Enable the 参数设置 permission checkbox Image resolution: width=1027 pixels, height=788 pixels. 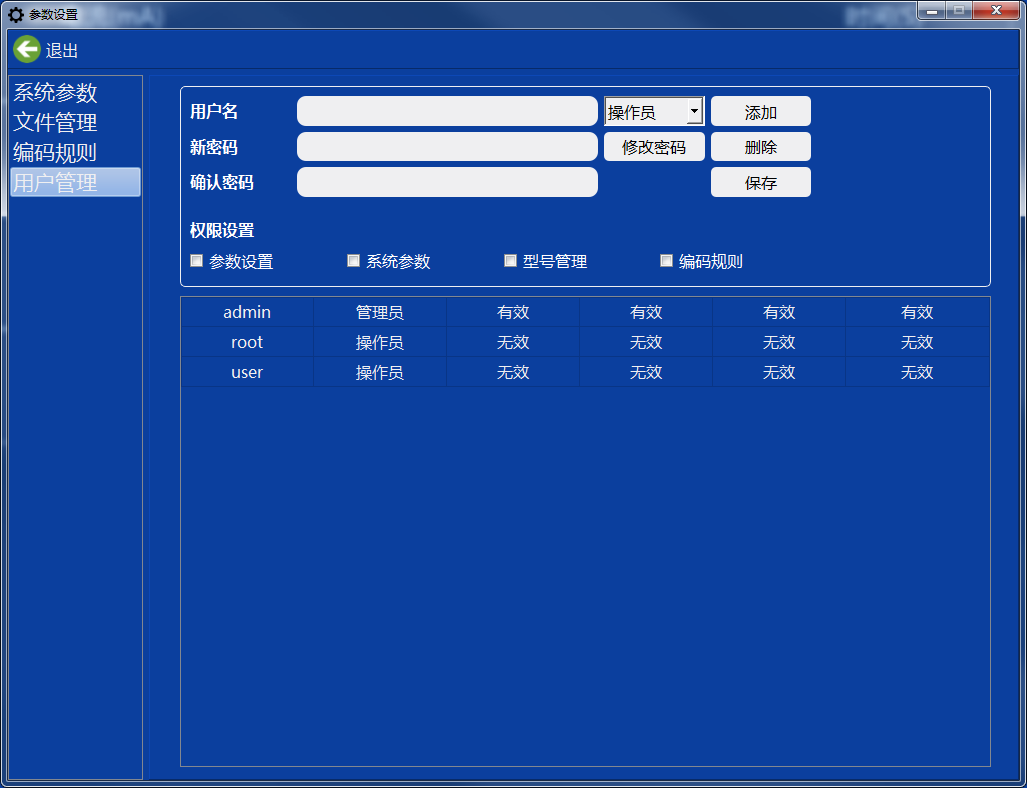click(196, 261)
